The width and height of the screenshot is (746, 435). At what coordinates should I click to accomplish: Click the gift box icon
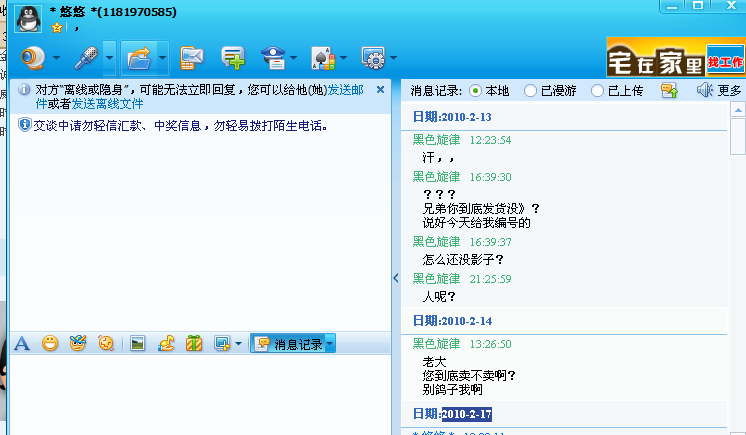click(194, 343)
